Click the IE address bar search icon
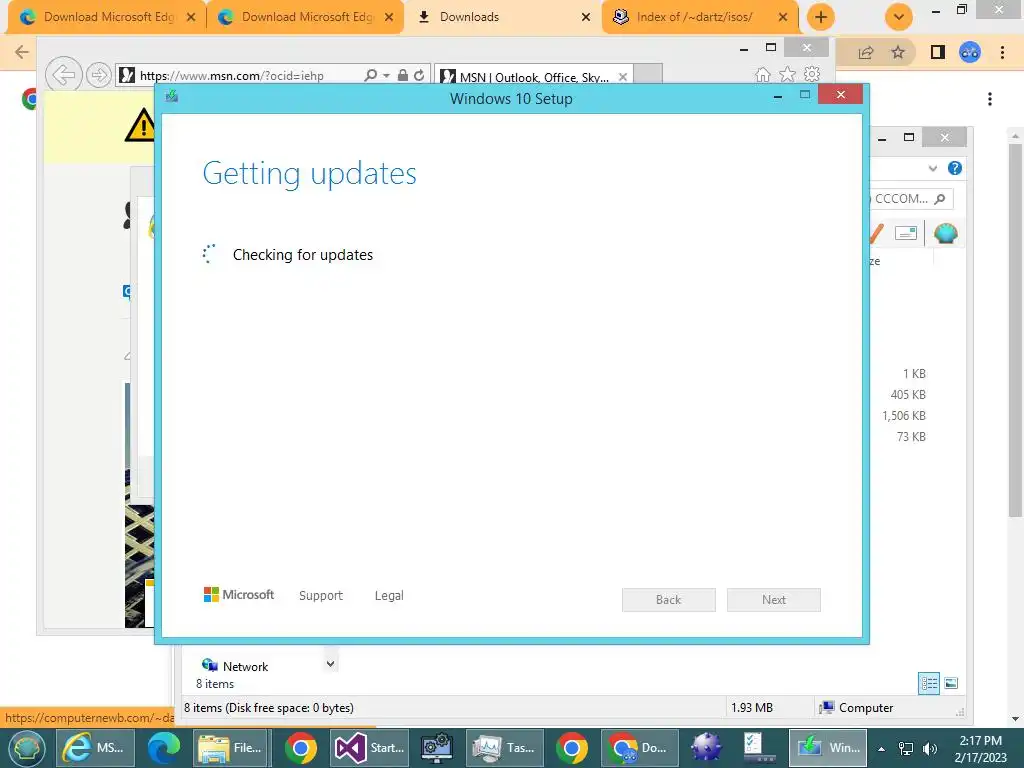The height and width of the screenshot is (768, 1024). coord(370,75)
